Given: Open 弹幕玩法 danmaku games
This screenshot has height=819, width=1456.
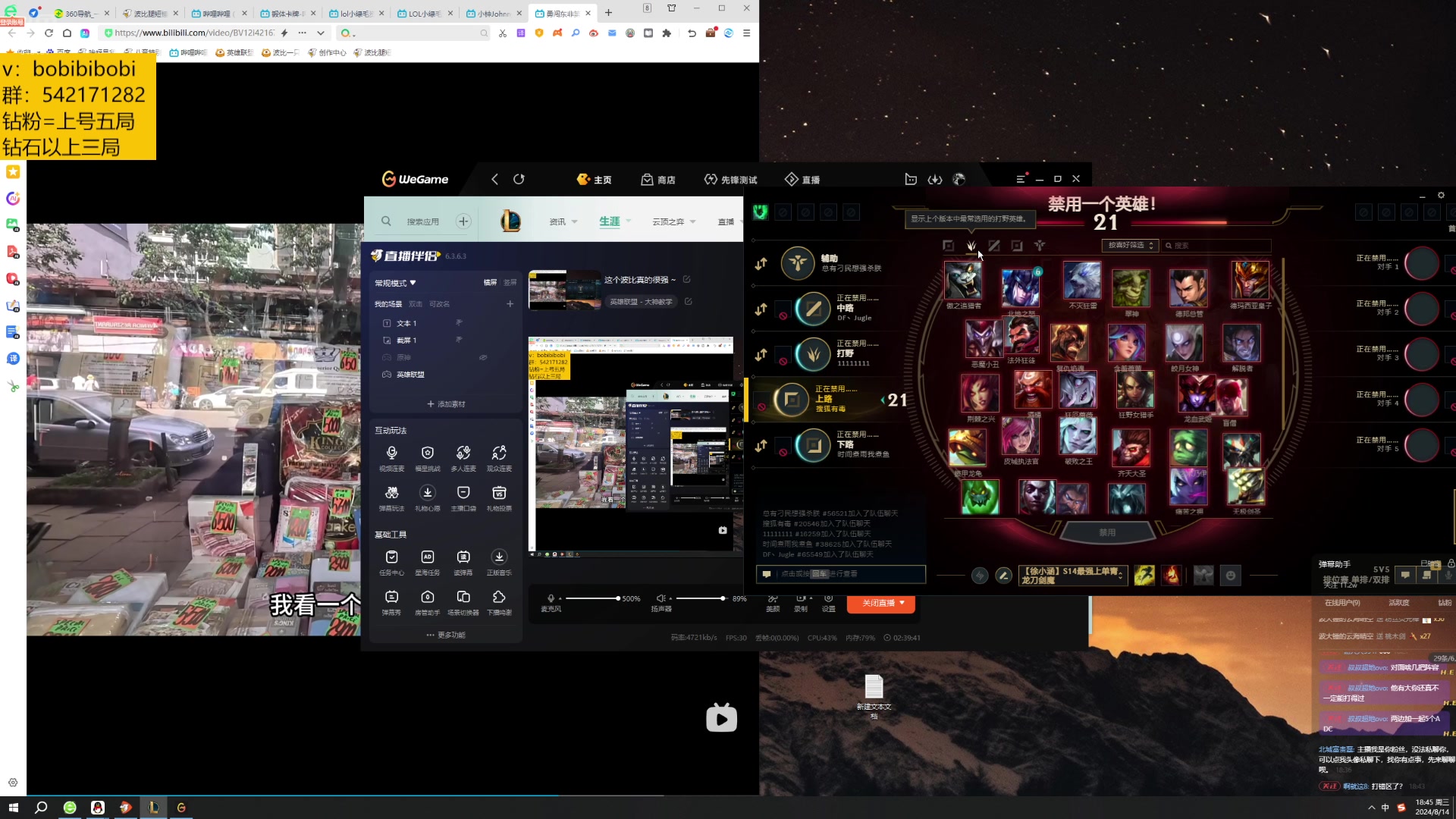Looking at the screenshot, I should coord(391,499).
